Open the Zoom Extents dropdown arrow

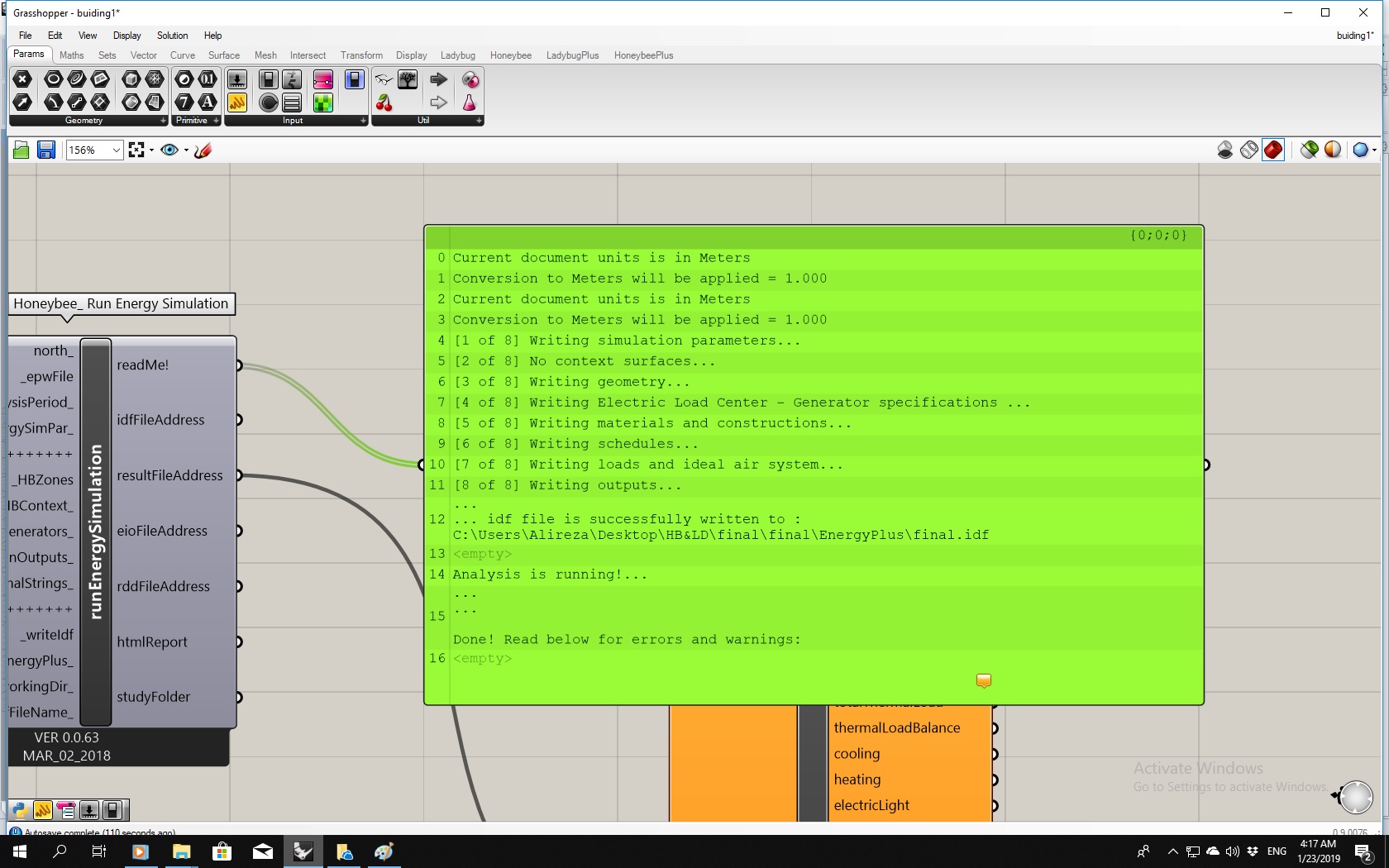151,150
